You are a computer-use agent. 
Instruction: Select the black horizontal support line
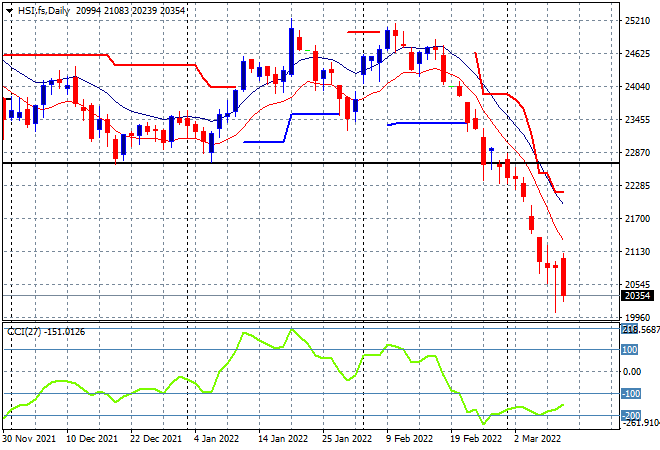pyautogui.click(x=311, y=163)
